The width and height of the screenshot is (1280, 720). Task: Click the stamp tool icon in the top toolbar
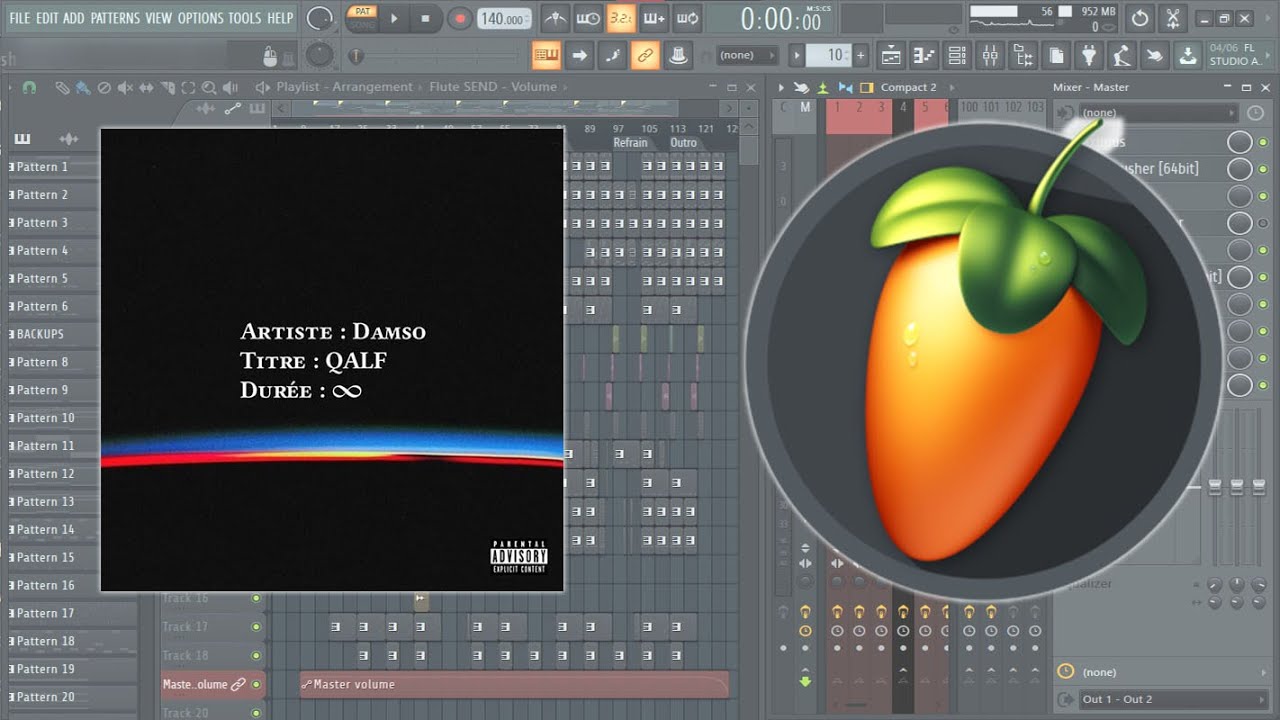[678, 55]
